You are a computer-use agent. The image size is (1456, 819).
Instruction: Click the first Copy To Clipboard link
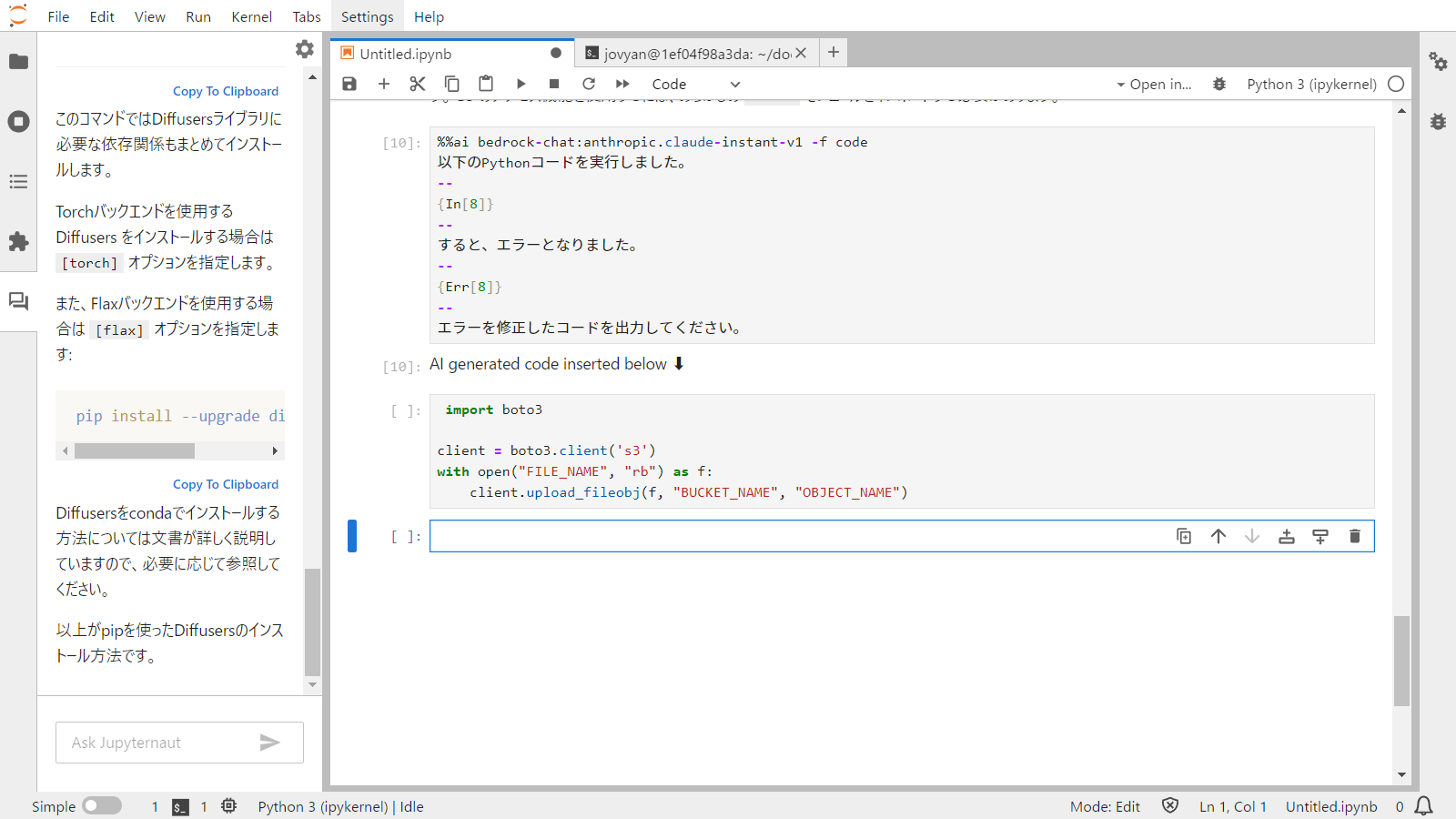point(226,91)
